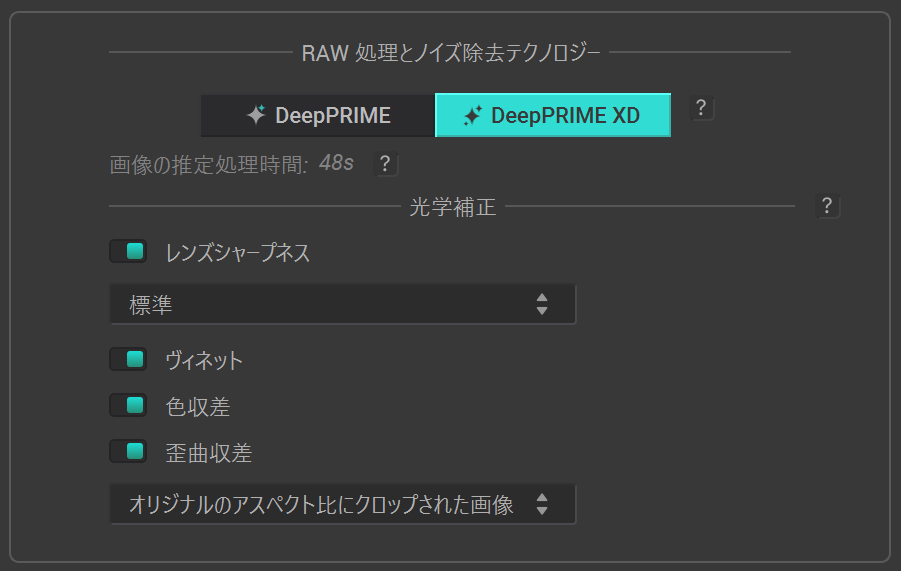Disable the レンズシャープネス switch
Image resolution: width=901 pixels, height=571 pixels.
click(x=128, y=252)
